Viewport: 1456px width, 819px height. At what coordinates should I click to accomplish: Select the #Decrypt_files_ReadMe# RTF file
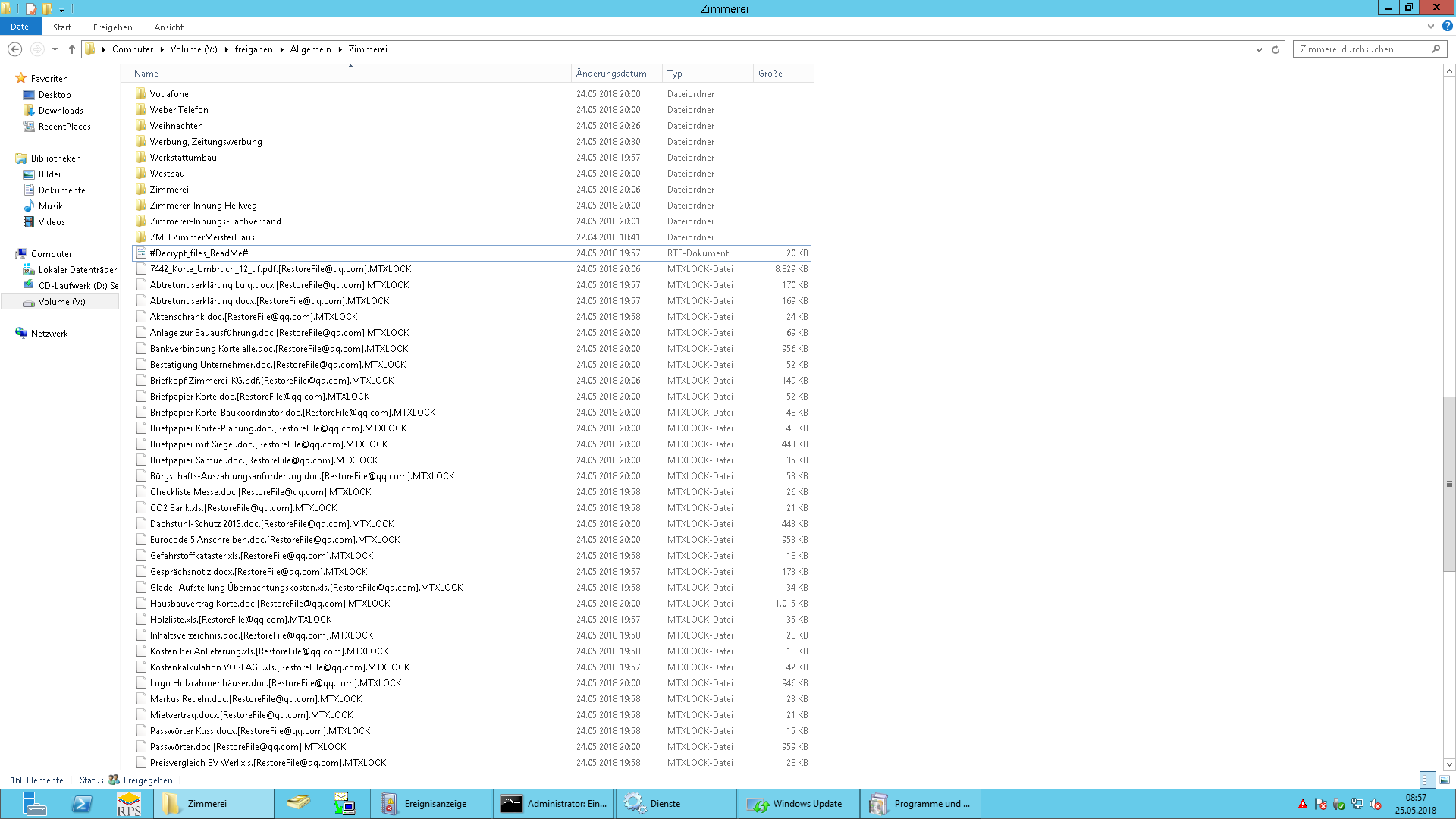[x=472, y=253]
